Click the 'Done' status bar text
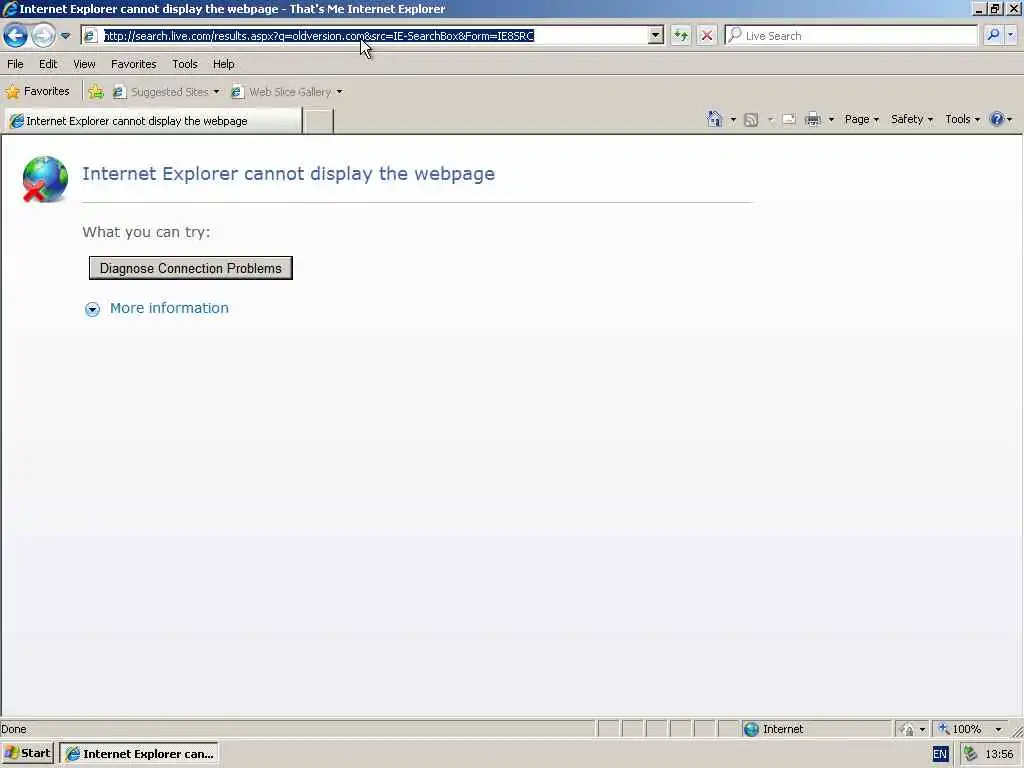 click(14, 729)
